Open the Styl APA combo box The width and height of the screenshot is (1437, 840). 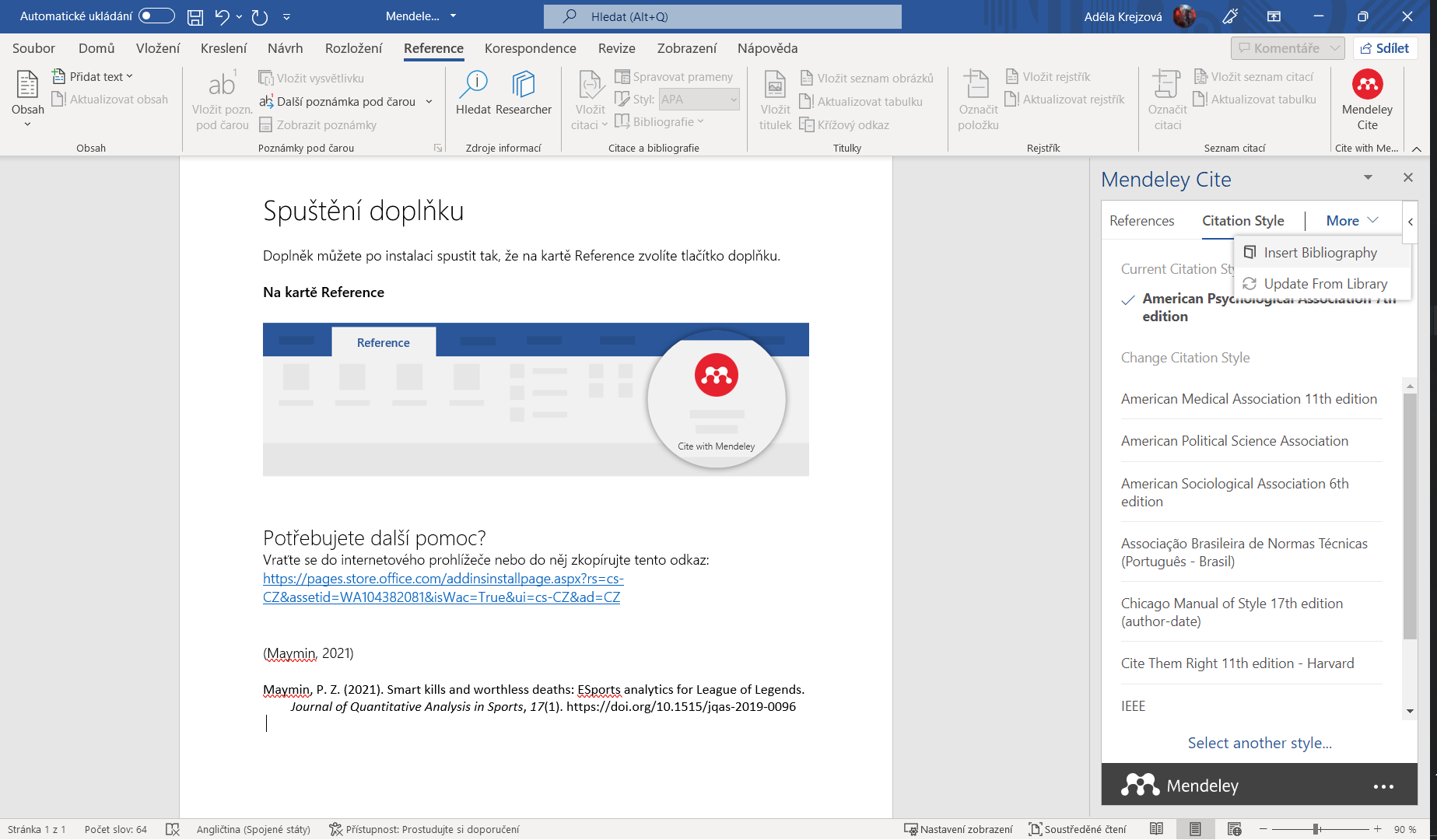(699, 100)
